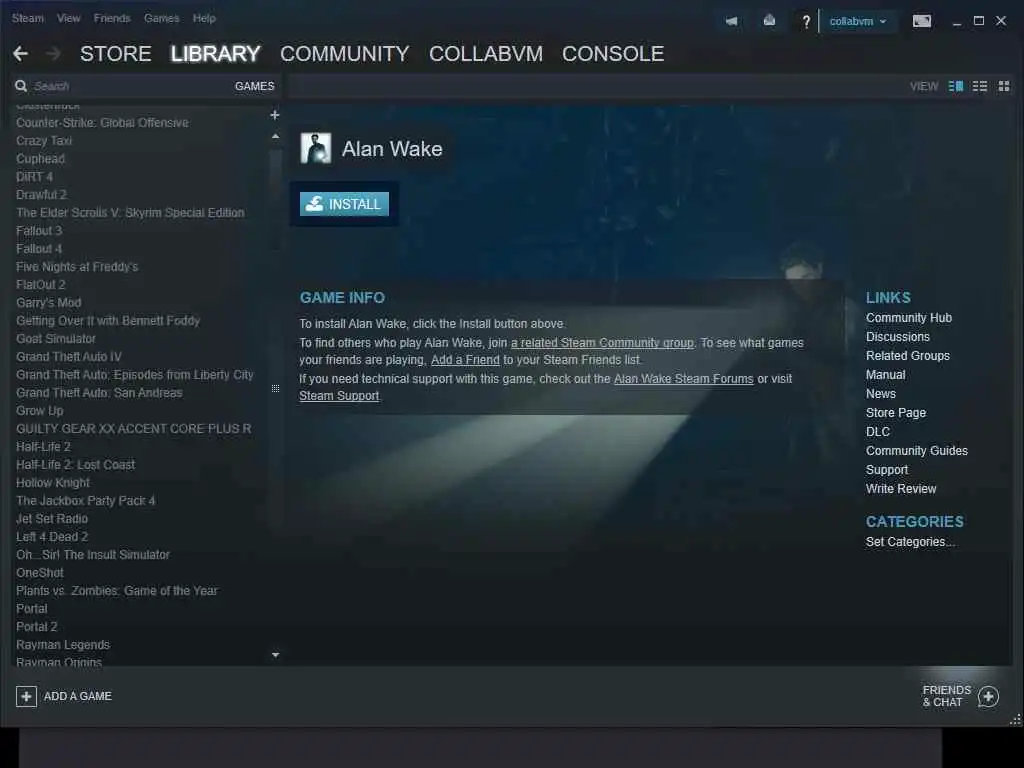This screenshot has height=768, width=1024.
Task: Go to the CONSOLE tab
Action: pos(613,54)
